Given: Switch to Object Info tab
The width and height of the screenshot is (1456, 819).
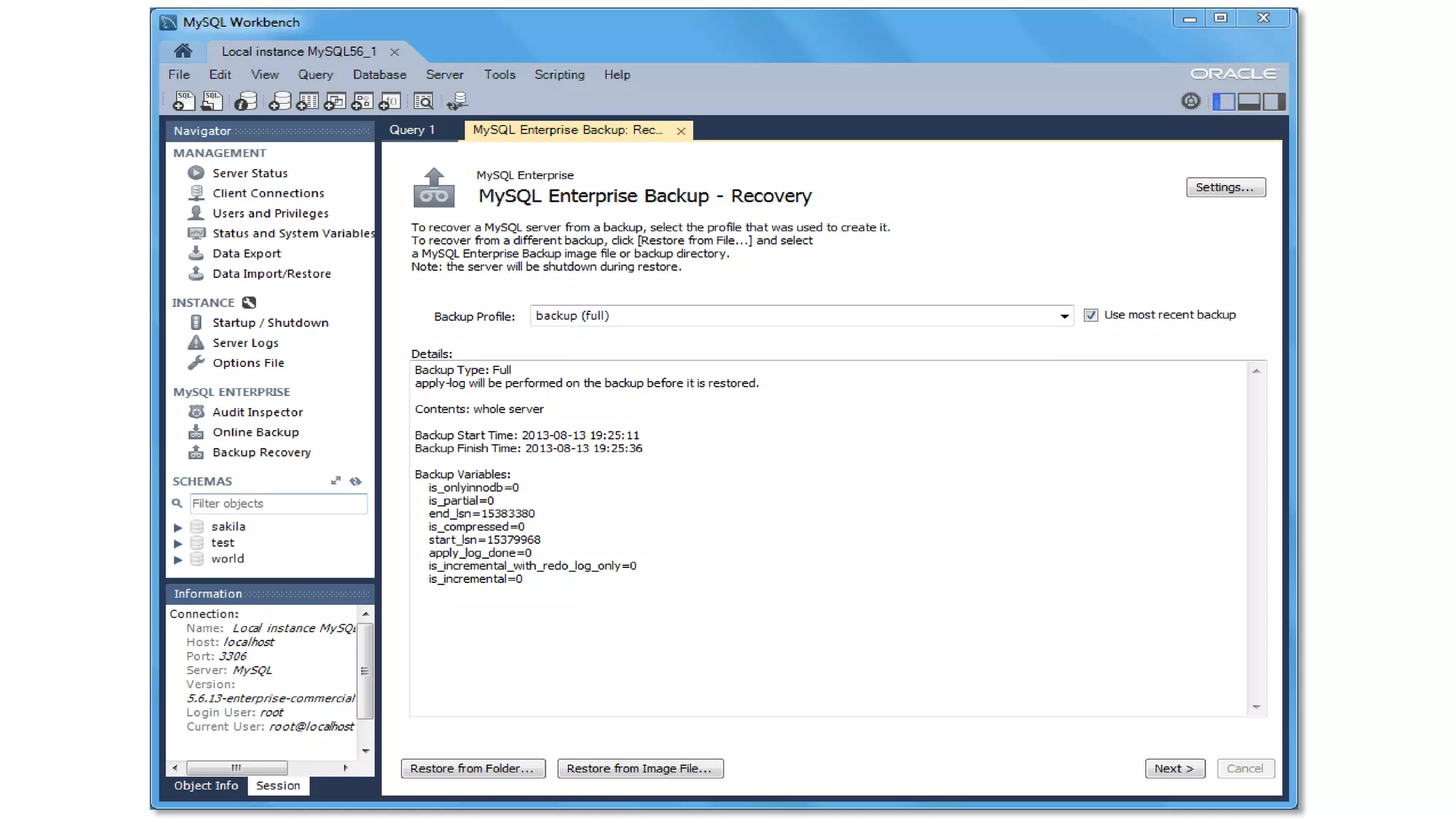Looking at the screenshot, I should (206, 785).
